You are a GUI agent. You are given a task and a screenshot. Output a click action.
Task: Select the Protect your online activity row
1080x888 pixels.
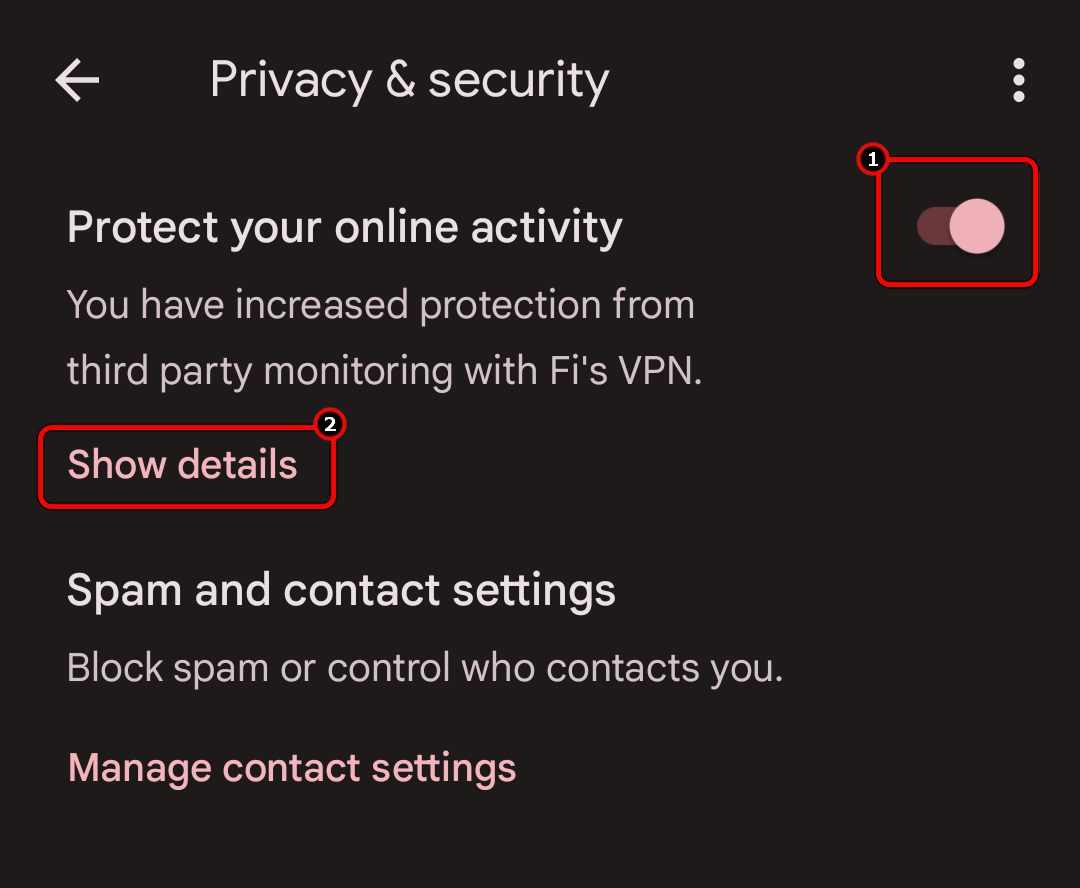pyautogui.click(x=344, y=227)
